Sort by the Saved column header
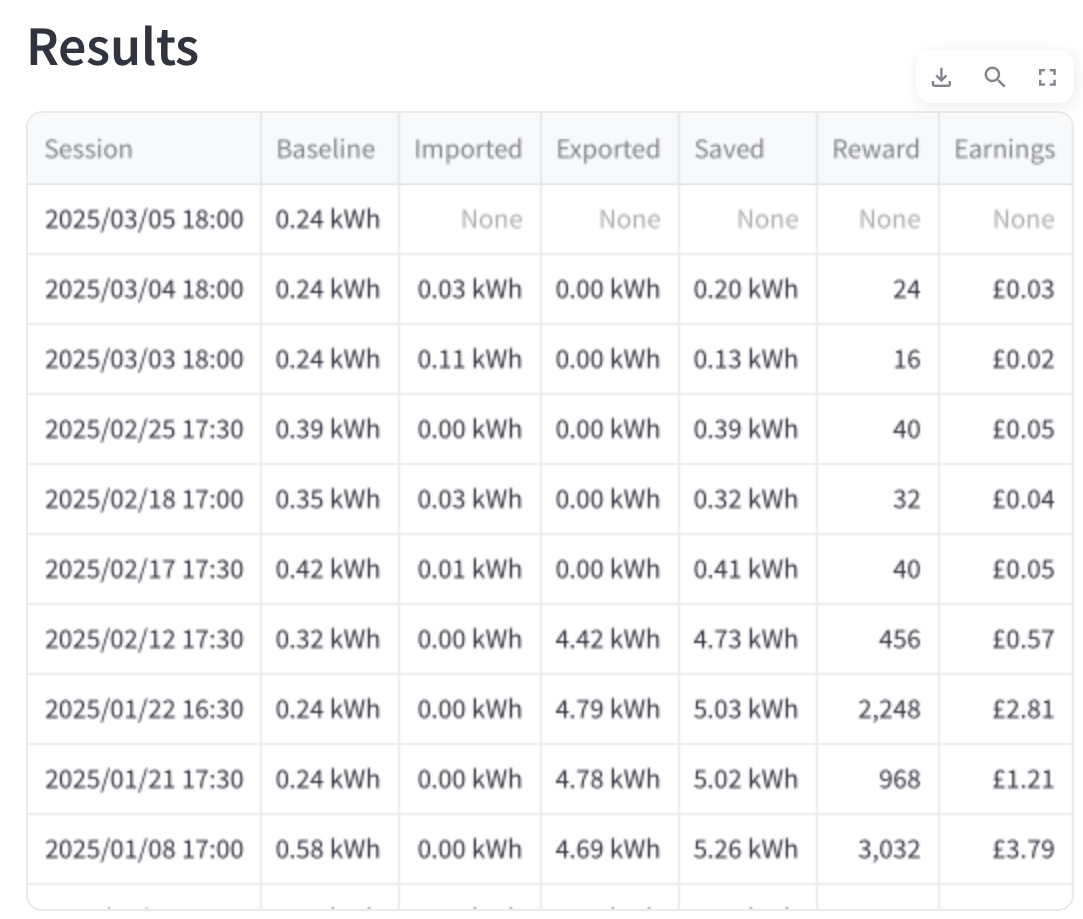 point(748,148)
